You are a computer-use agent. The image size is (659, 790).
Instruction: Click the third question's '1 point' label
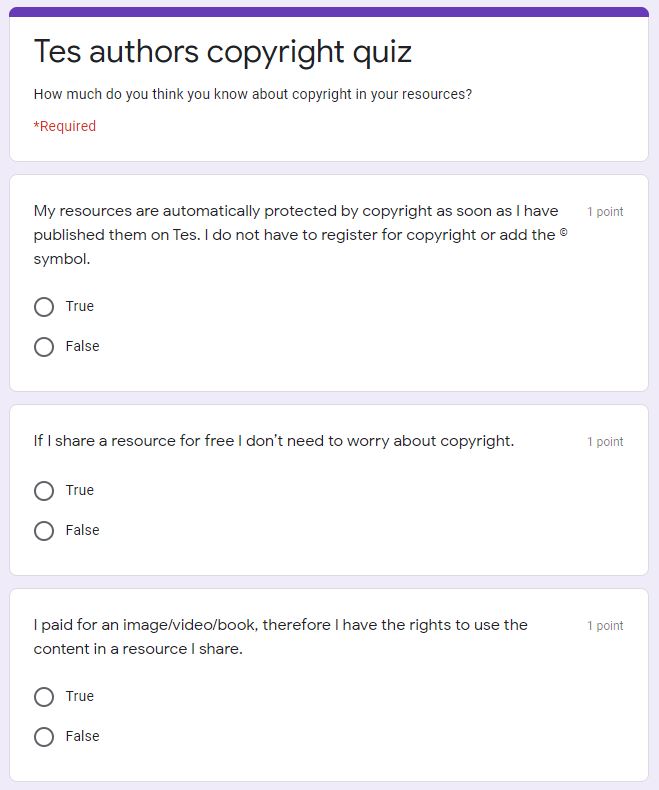(605, 626)
